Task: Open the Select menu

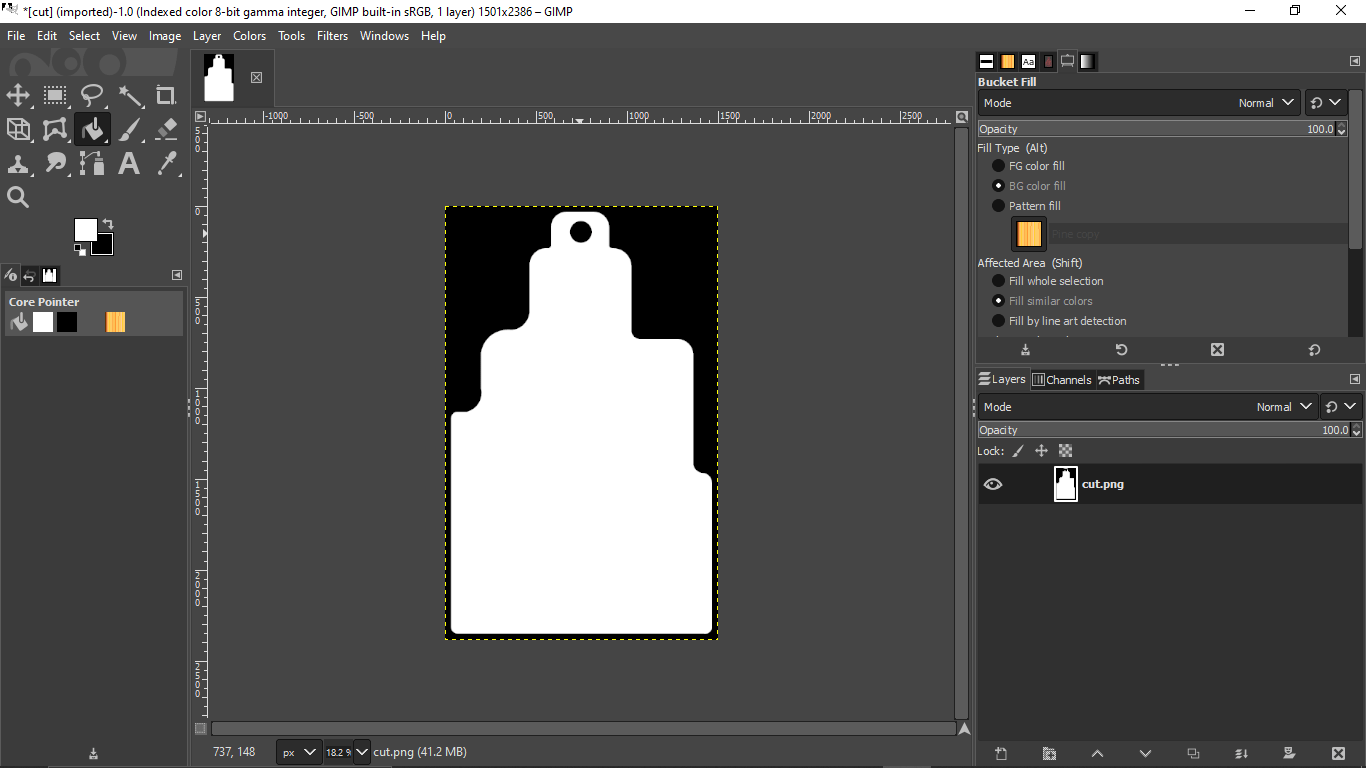Action: (x=84, y=36)
